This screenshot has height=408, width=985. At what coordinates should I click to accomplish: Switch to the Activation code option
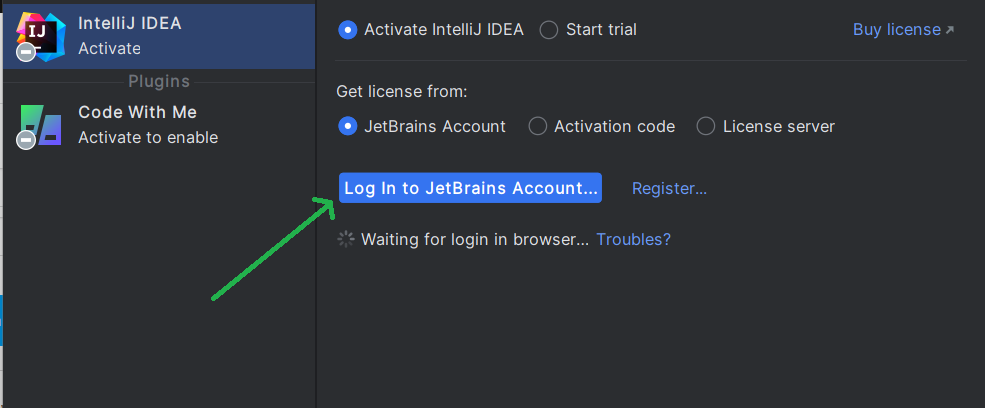538,126
